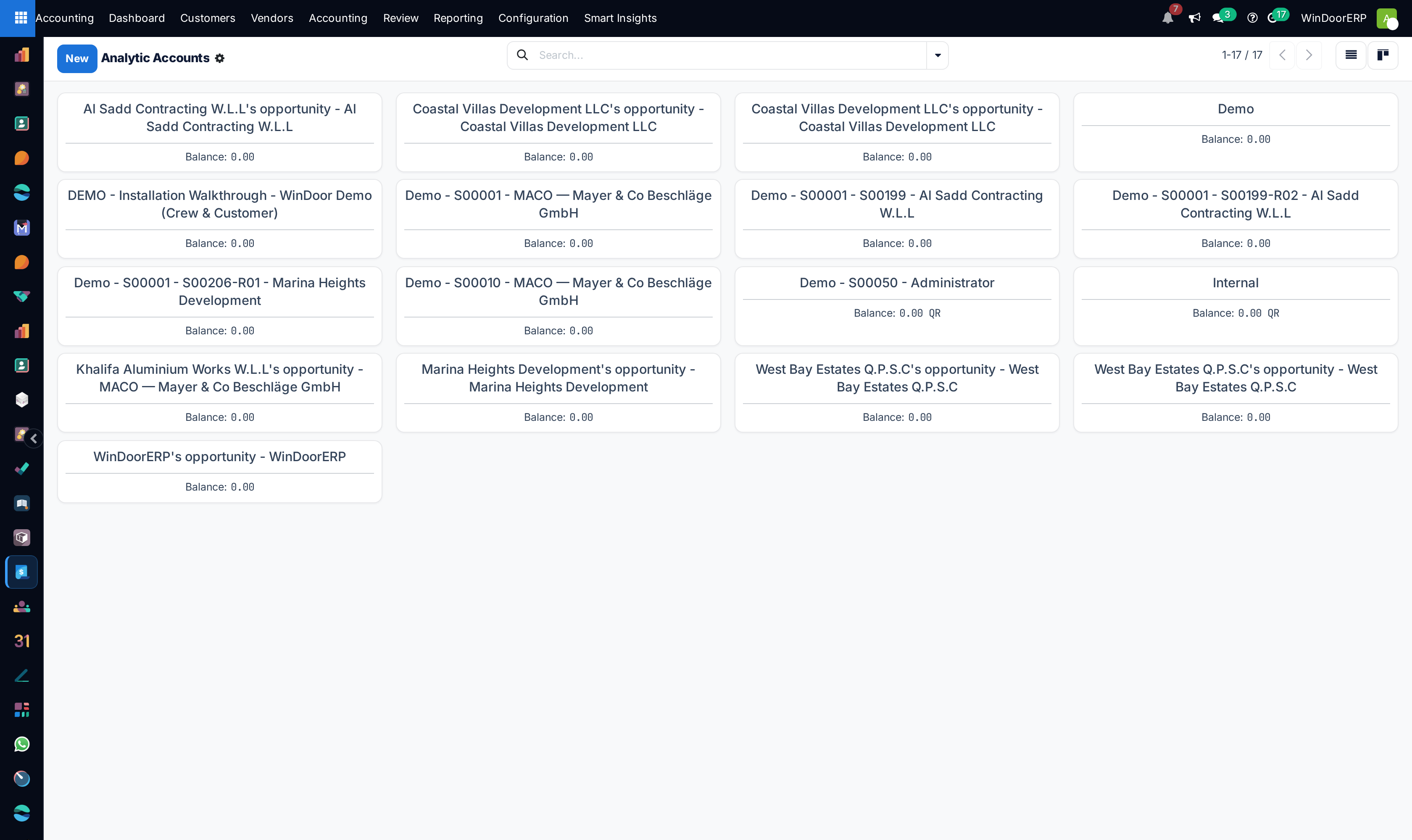The height and width of the screenshot is (840, 1412).
Task: Create a New analytic account
Action: tap(77, 58)
